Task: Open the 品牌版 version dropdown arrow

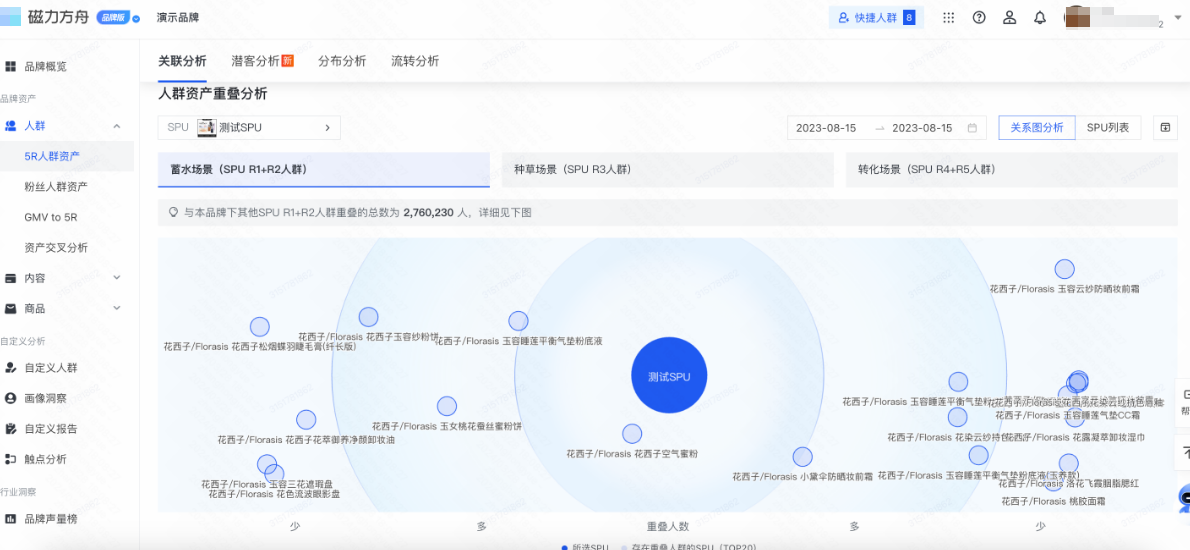Action: tap(136, 18)
